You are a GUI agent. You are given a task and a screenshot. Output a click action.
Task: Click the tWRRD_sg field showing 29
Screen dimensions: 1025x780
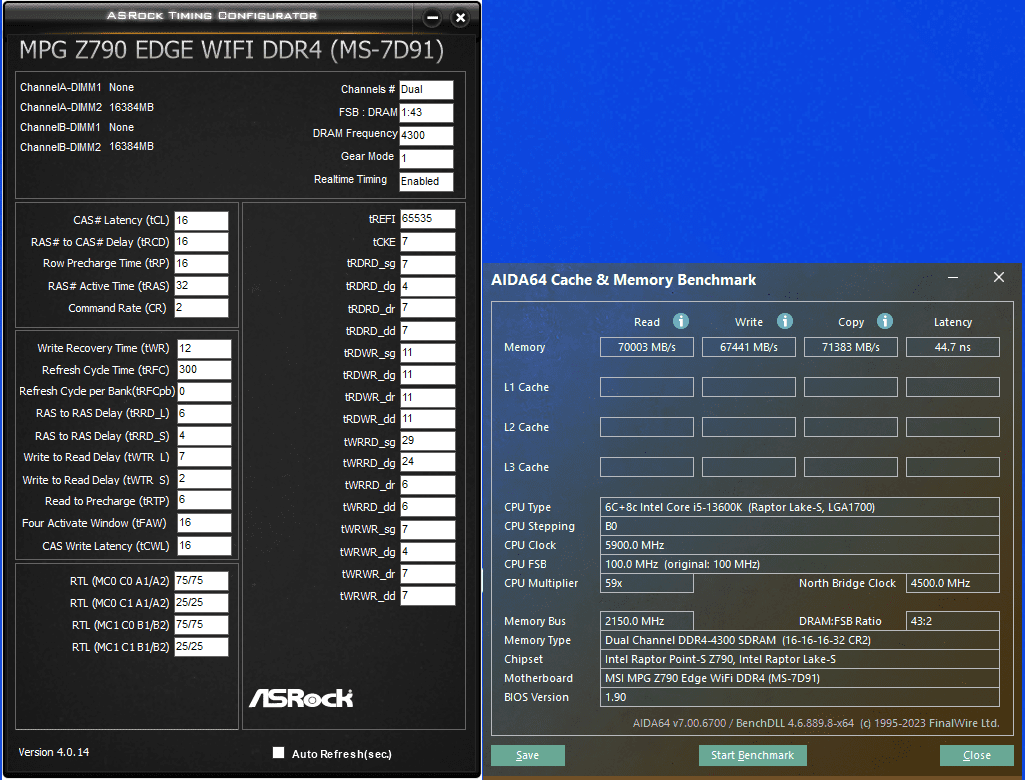tap(428, 441)
